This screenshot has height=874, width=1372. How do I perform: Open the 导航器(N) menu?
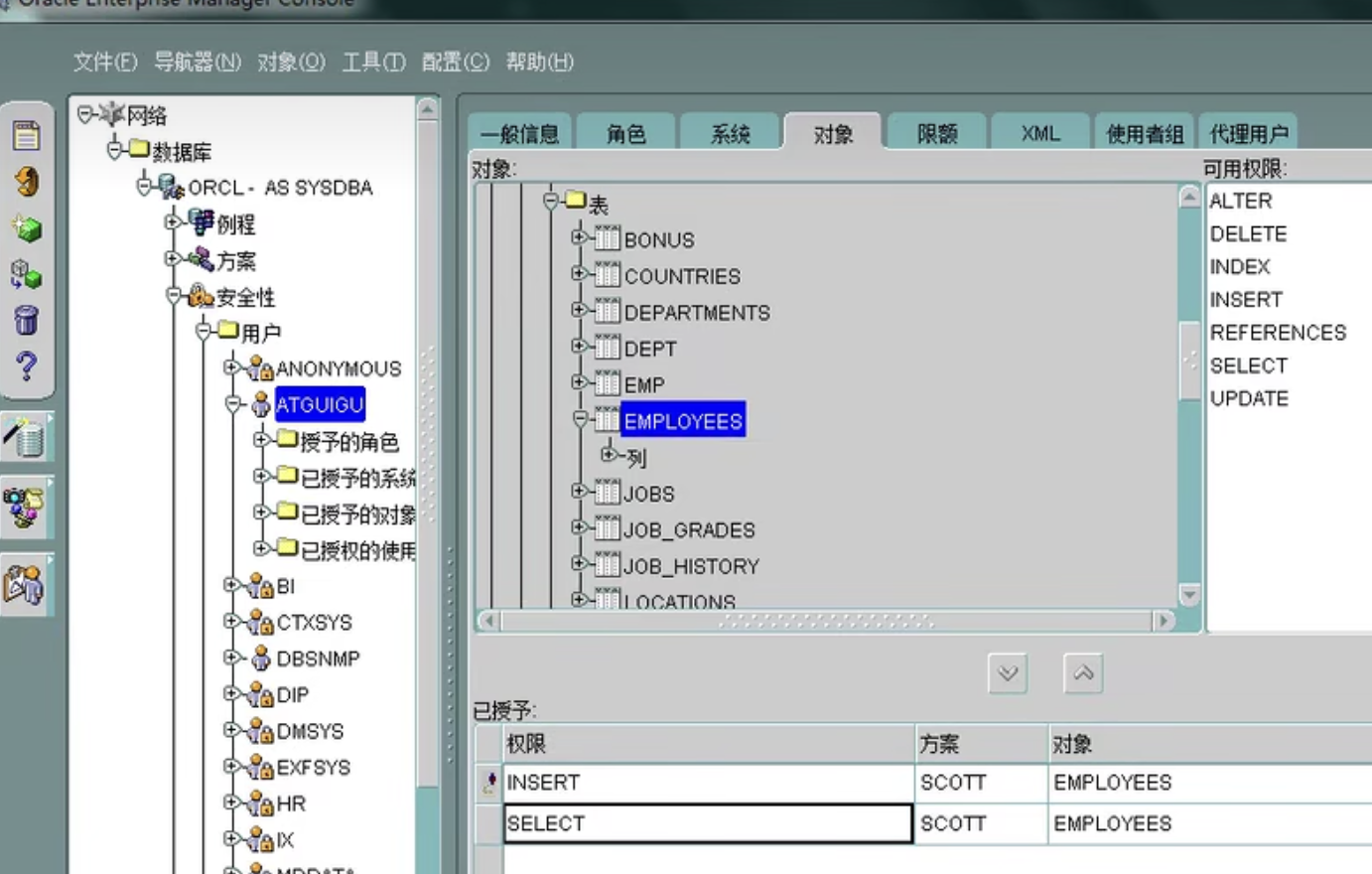[x=198, y=62]
